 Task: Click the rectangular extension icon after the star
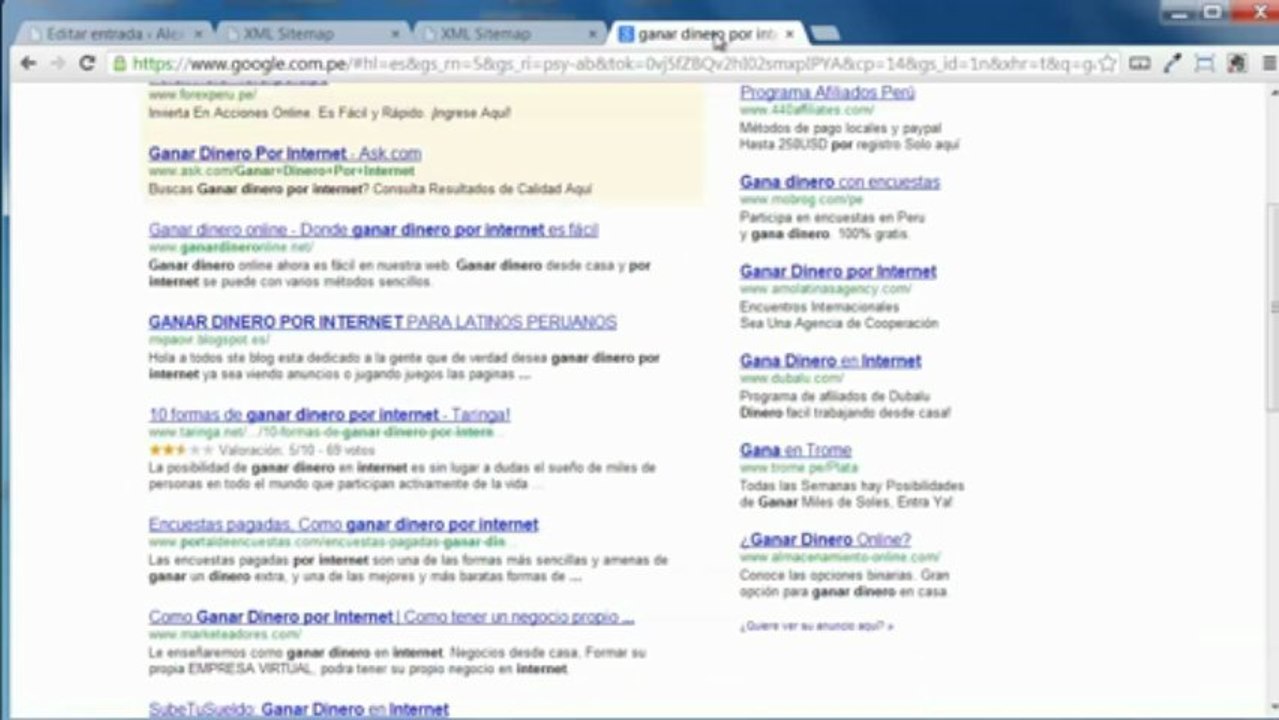1140,63
